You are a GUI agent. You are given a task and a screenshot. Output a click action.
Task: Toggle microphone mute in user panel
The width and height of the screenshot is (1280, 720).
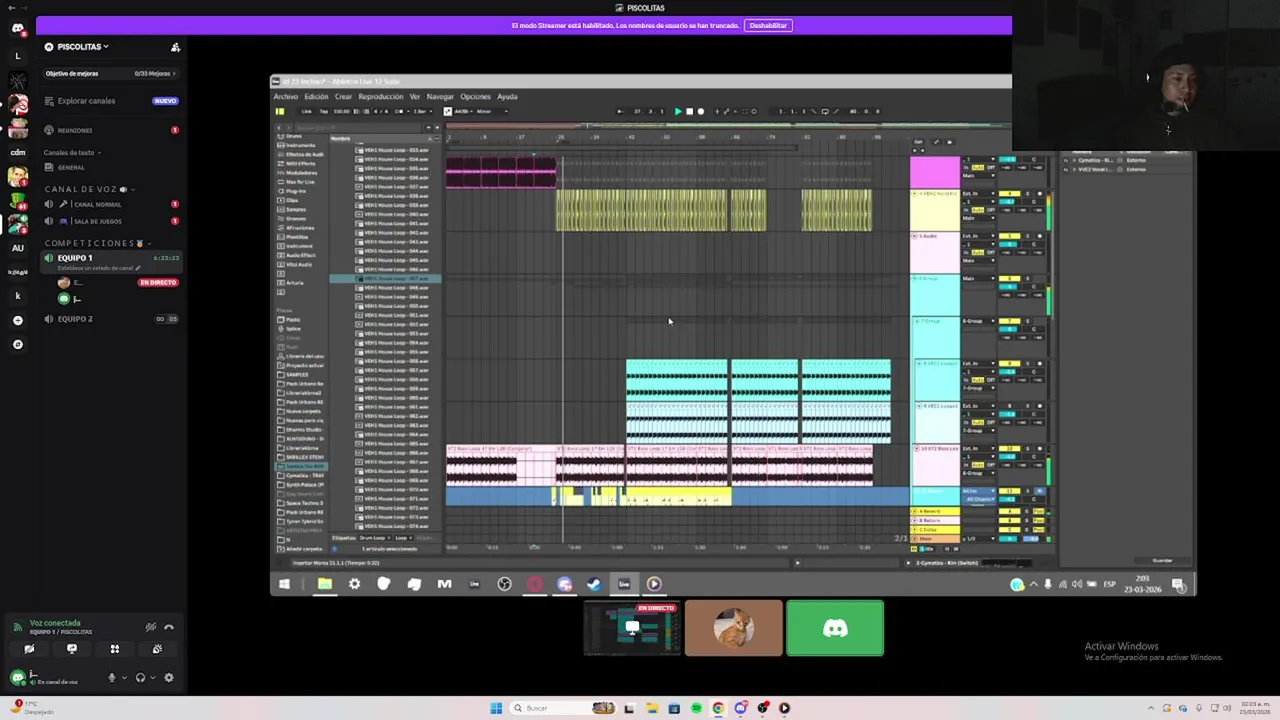click(x=112, y=678)
